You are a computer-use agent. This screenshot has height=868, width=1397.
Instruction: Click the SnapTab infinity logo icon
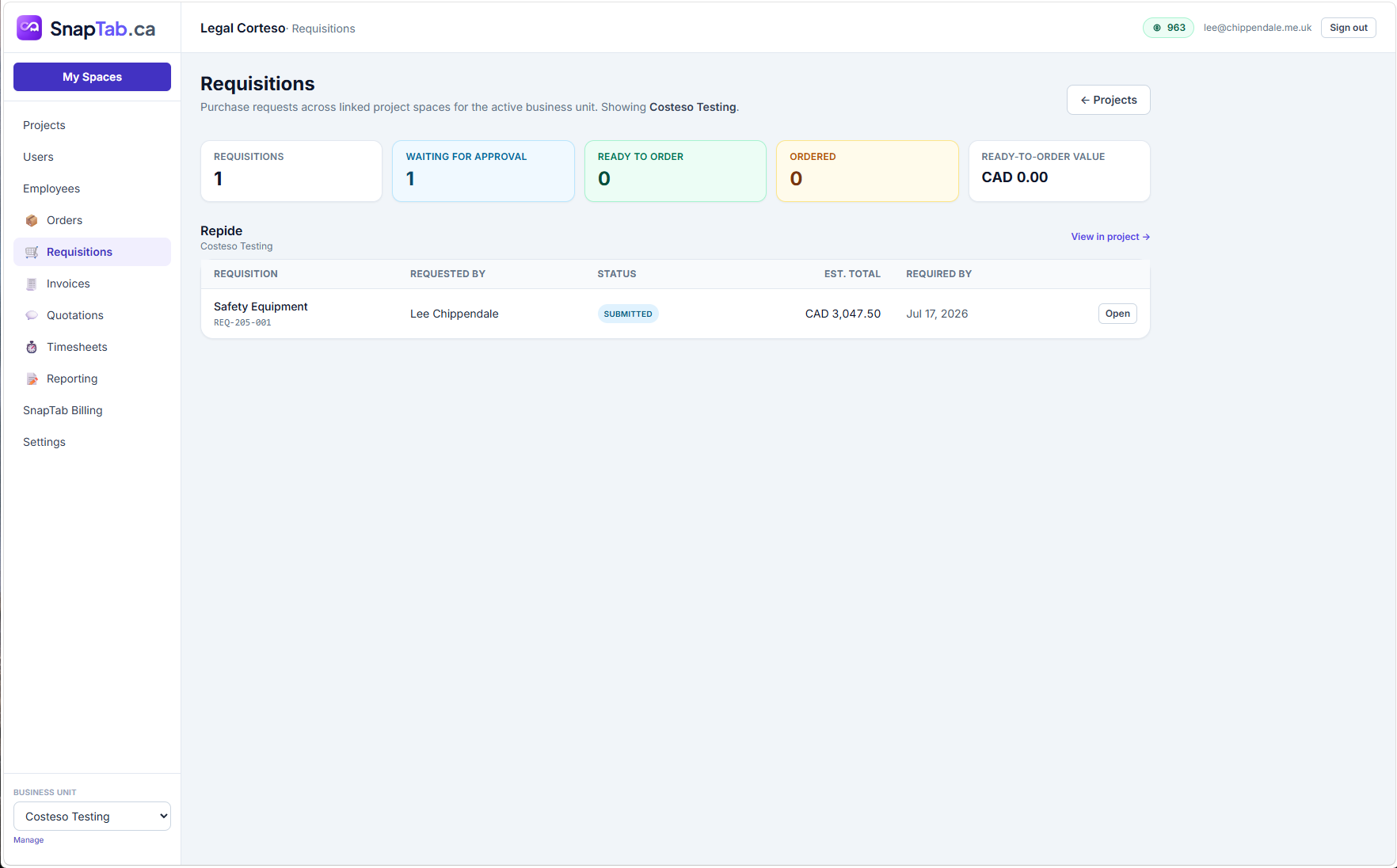point(29,28)
